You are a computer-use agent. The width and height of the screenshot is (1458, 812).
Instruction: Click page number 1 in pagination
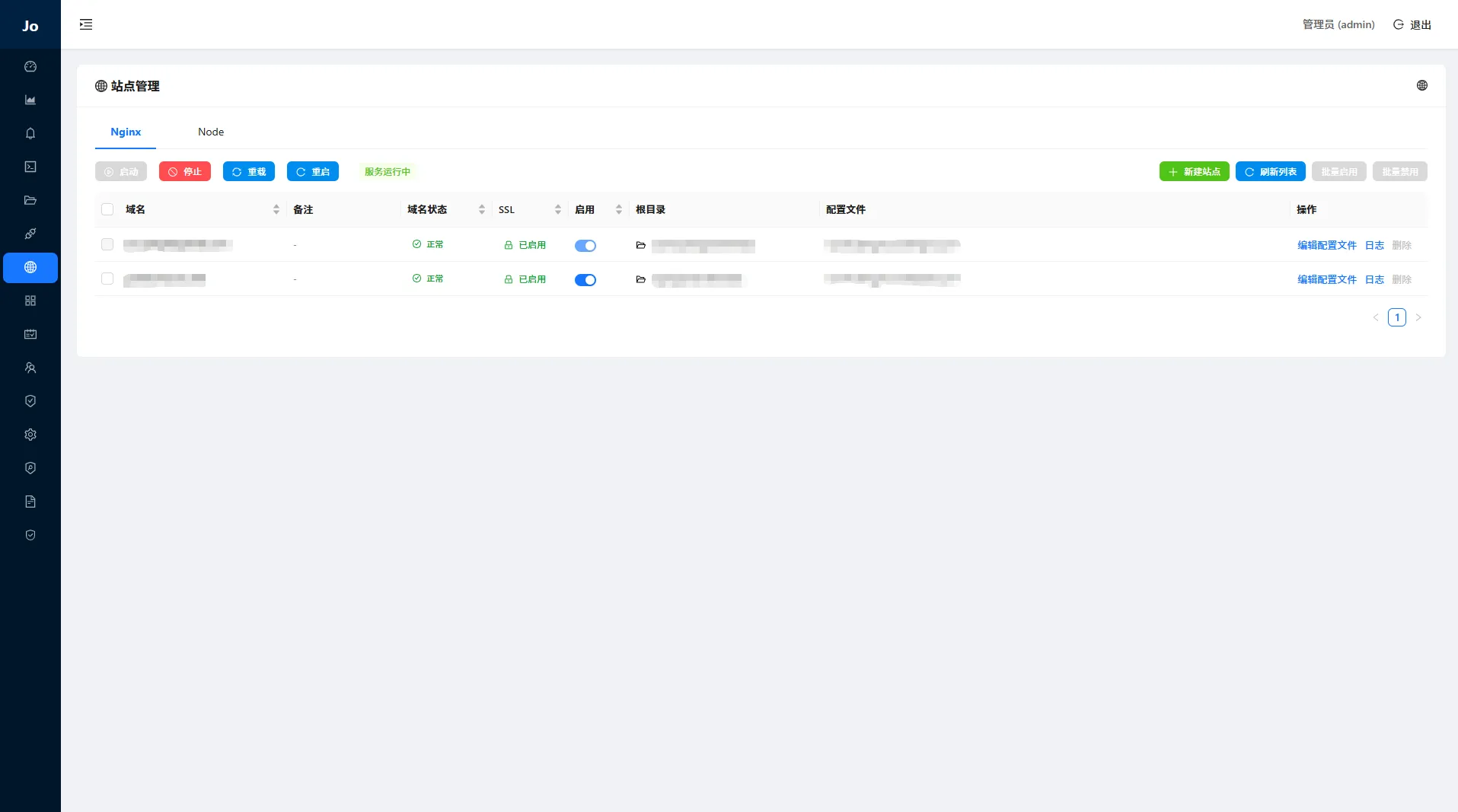1396,318
